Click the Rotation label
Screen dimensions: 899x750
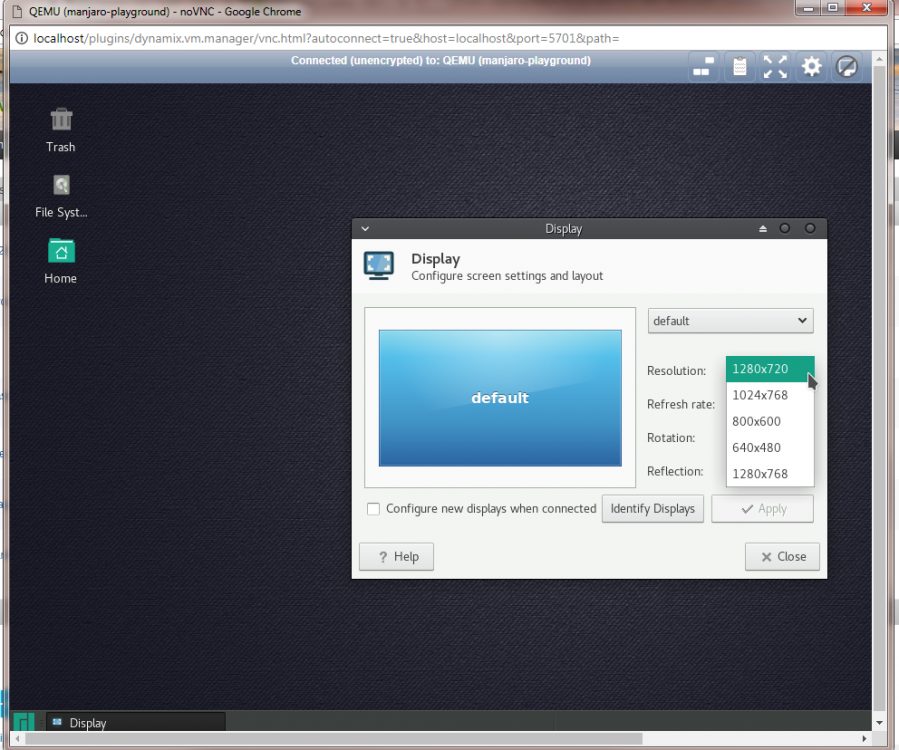671,438
